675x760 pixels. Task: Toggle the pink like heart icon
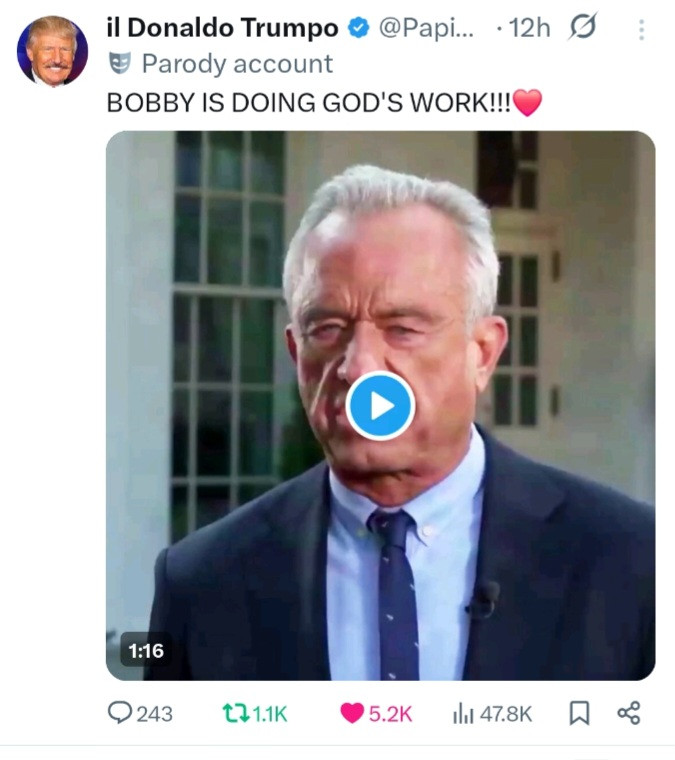pos(351,713)
